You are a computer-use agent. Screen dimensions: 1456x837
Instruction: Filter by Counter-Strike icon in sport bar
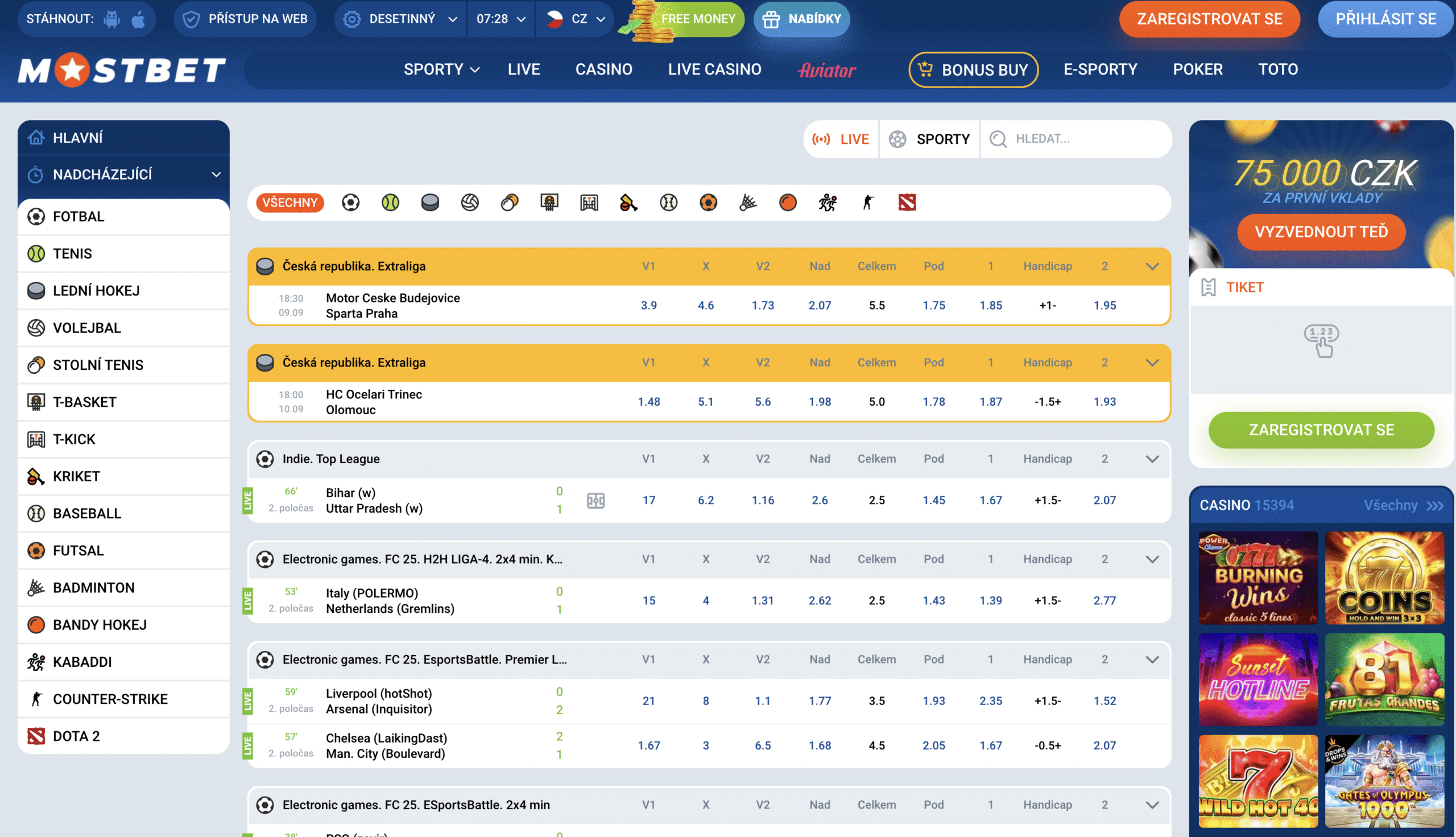(x=867, y=203)
